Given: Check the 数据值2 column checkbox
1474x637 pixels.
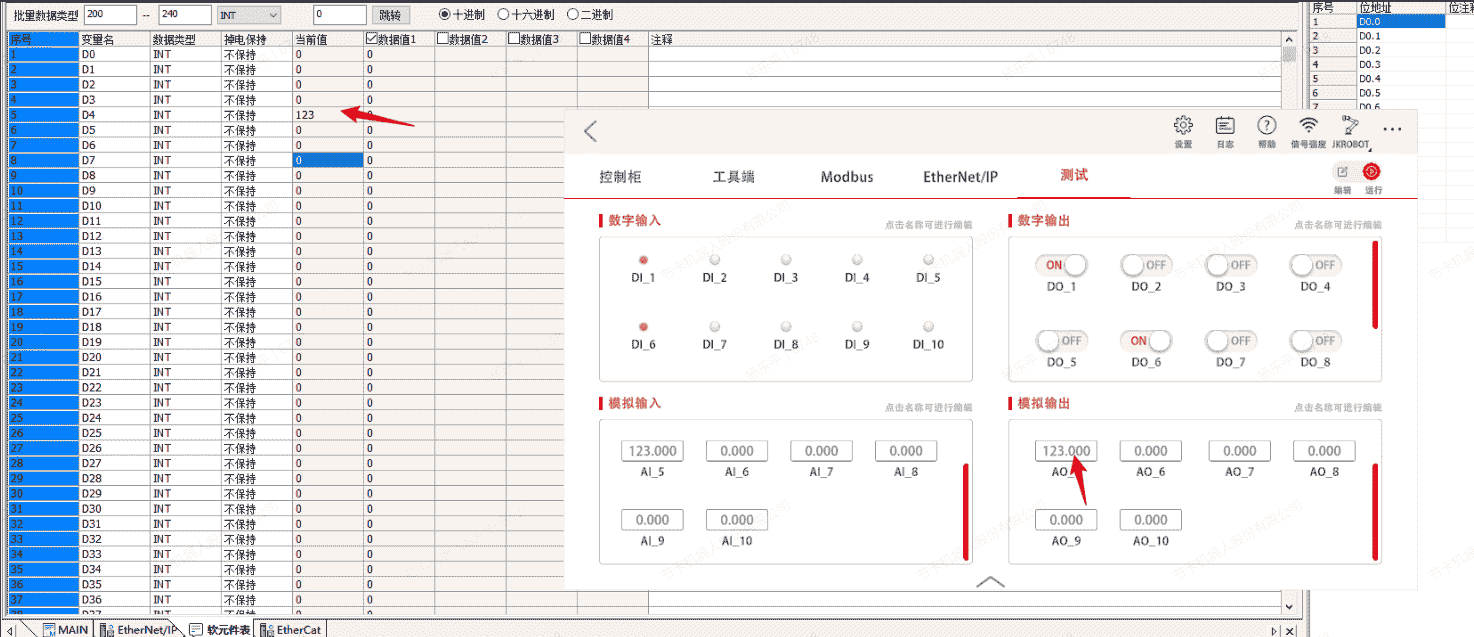Looking at the screenshot, I should point(443,39).
